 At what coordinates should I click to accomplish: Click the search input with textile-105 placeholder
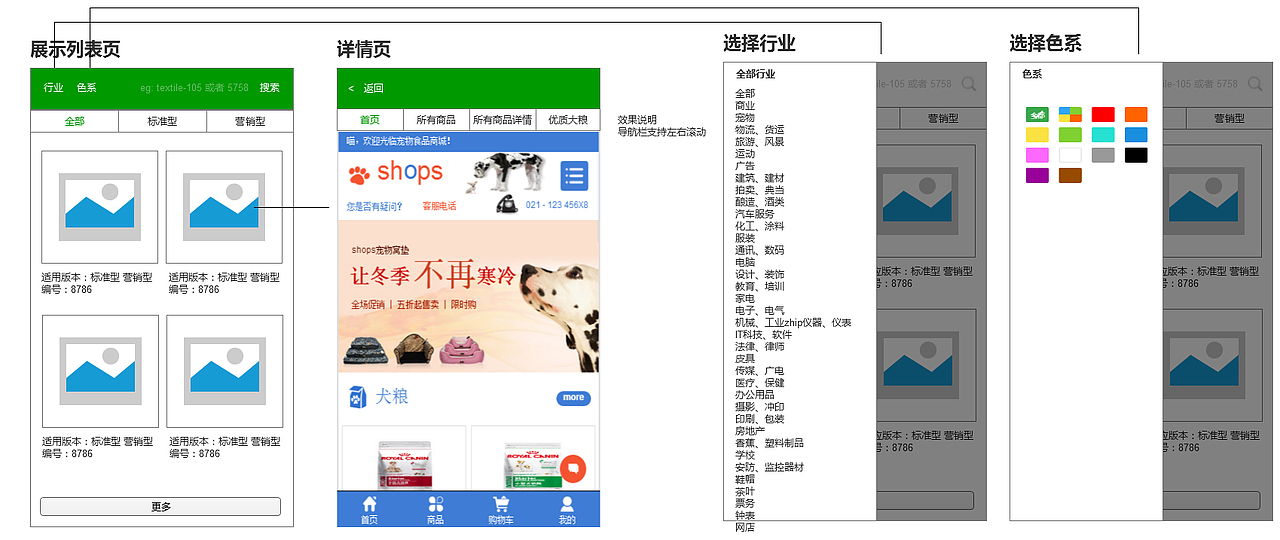click(194, 88)
